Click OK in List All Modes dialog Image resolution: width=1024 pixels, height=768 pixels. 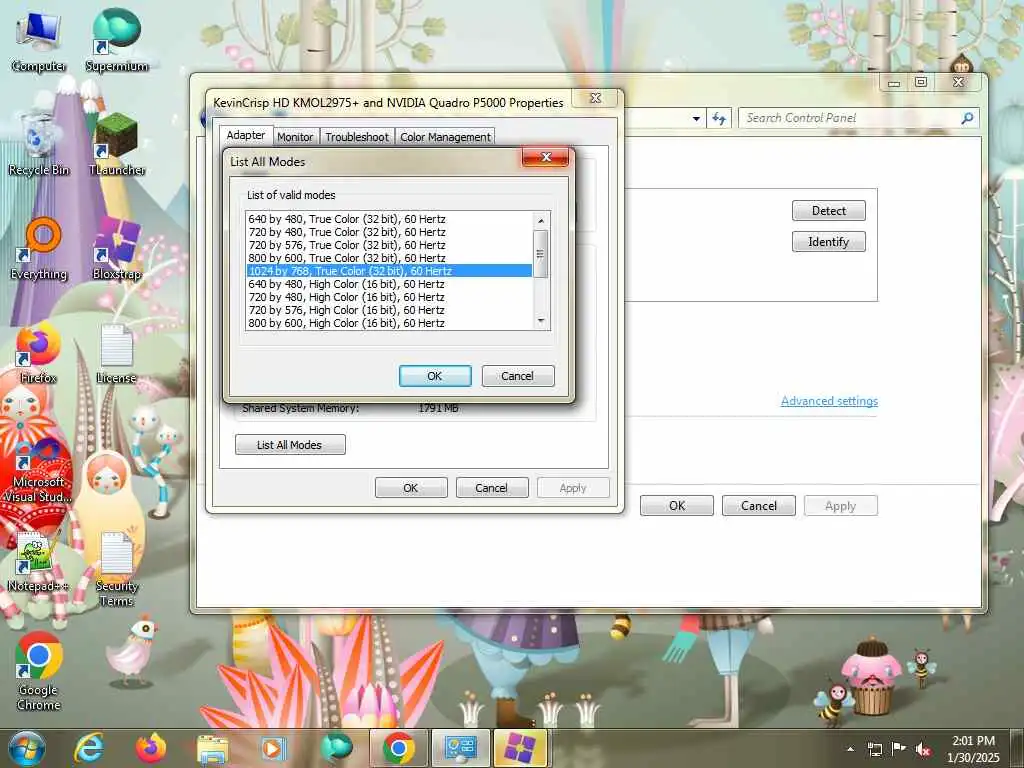click(435, 376)
